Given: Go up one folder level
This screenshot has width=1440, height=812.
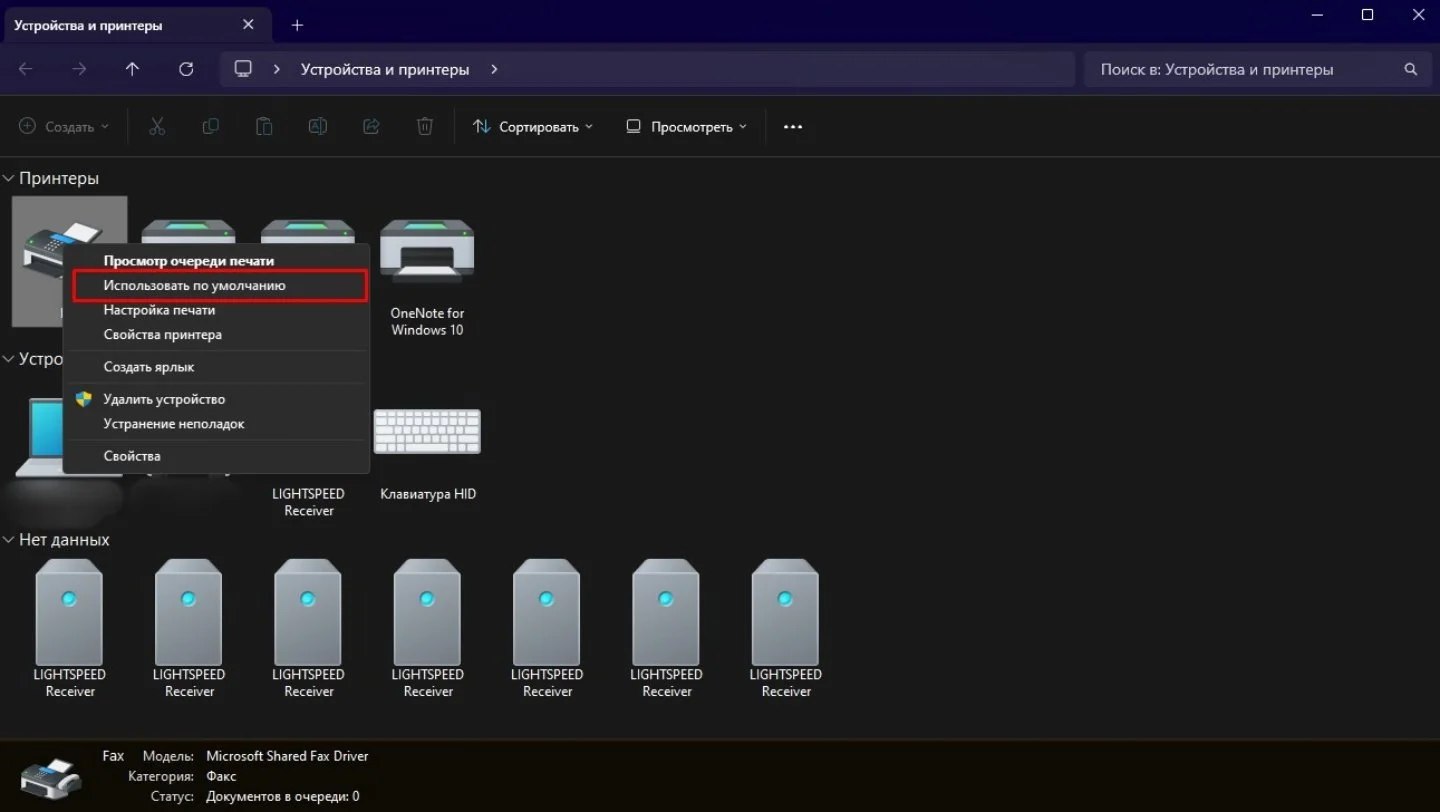Looking at the screenshot, I should click(x=132, y=69).
